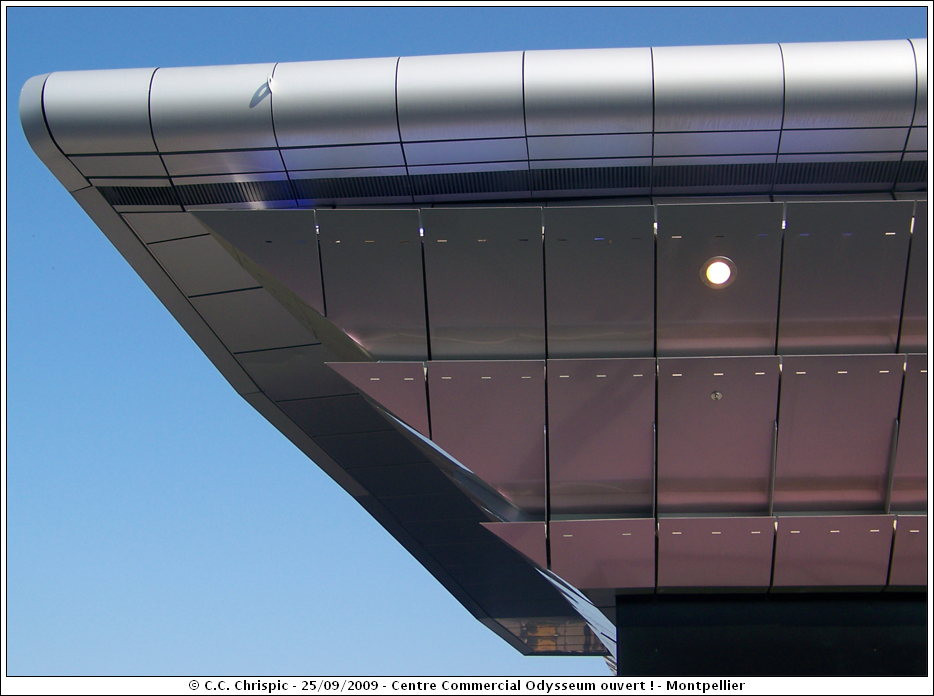Click the round glowing ceiling light
The image size is (934, 696).
point(717,272)
